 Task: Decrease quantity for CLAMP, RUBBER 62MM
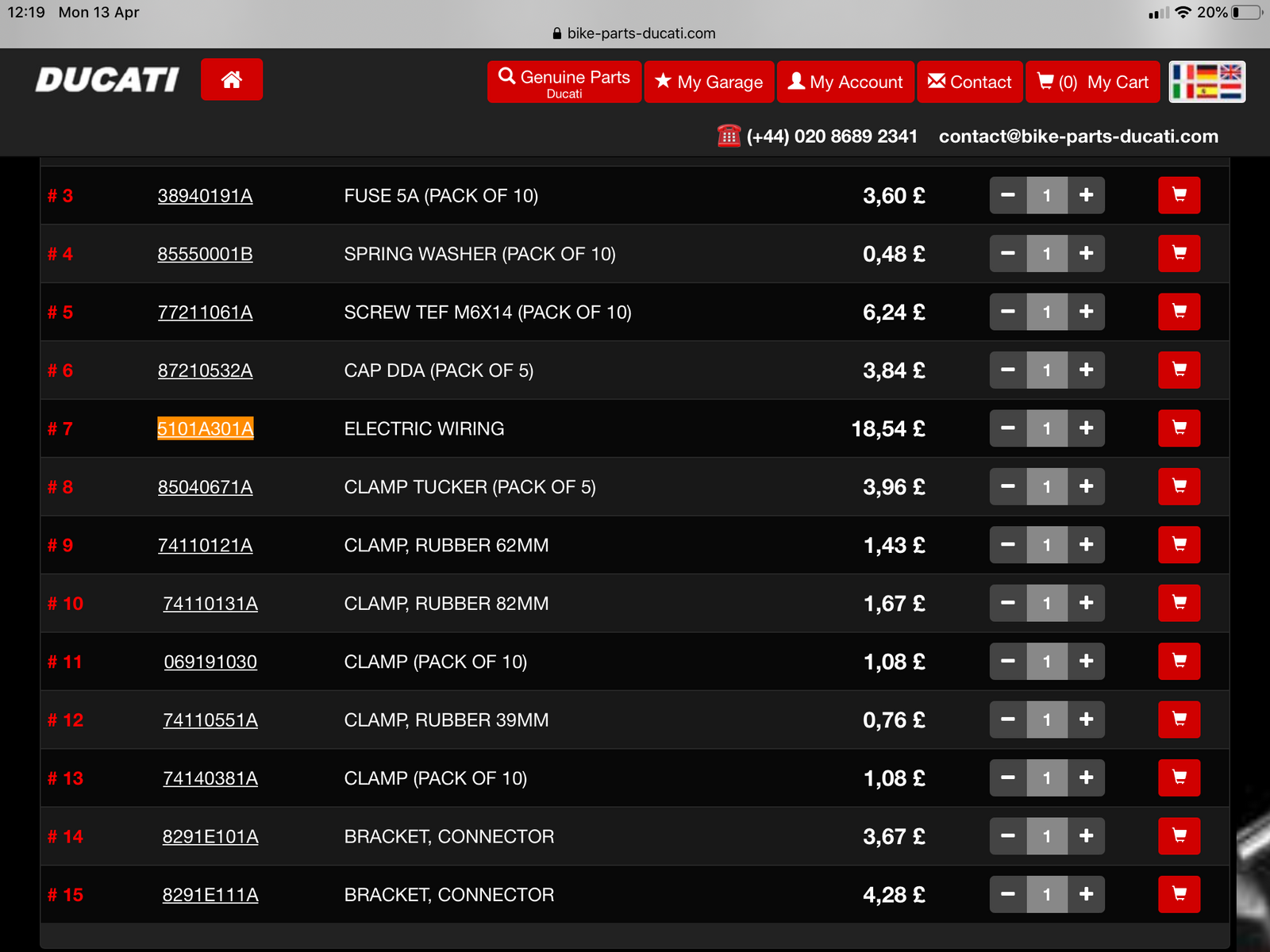(1008, 545)
